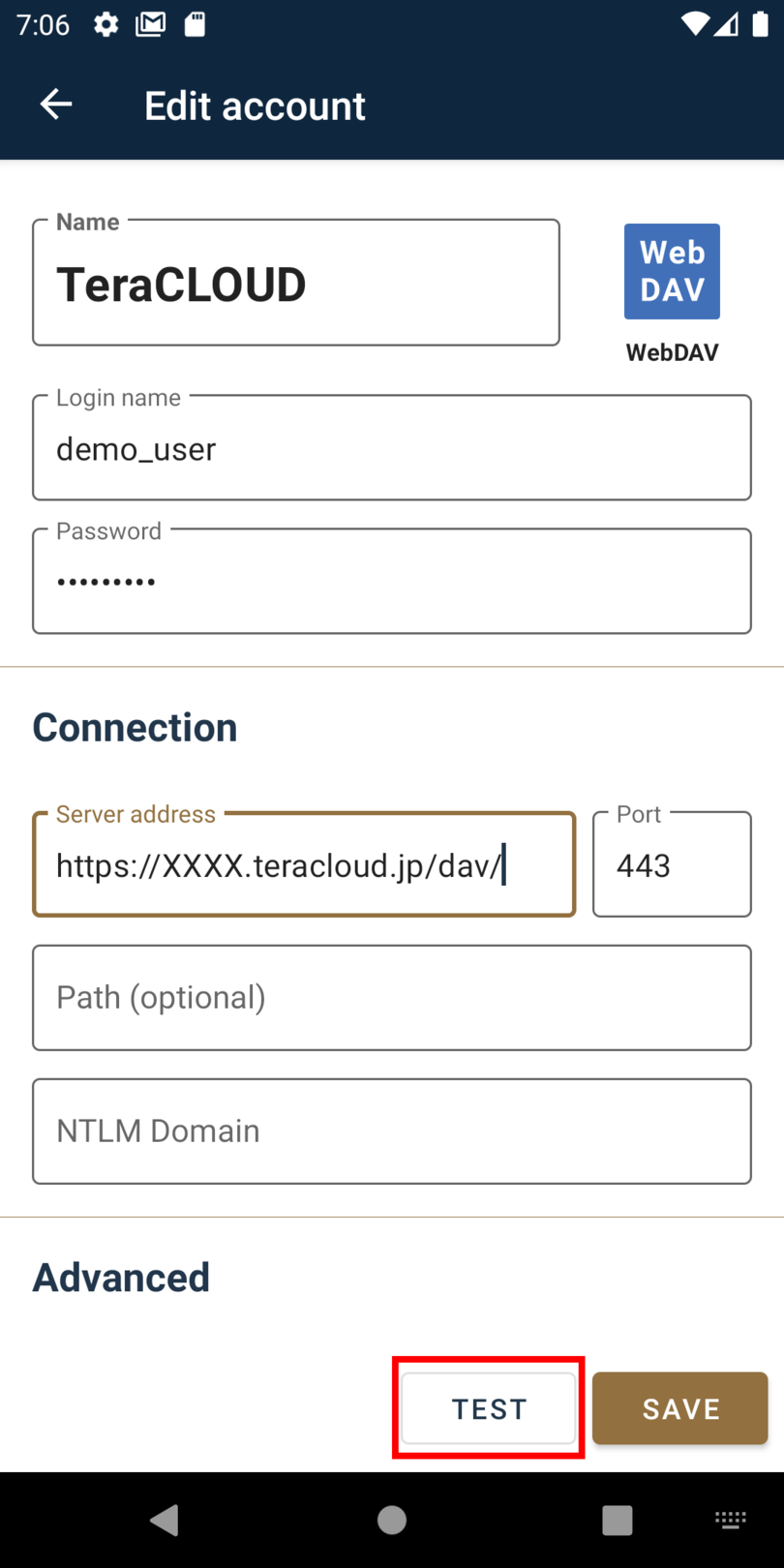Click the Server address field
The width and height of the screenshot is (784, 1568).
(x=303, y=865)
